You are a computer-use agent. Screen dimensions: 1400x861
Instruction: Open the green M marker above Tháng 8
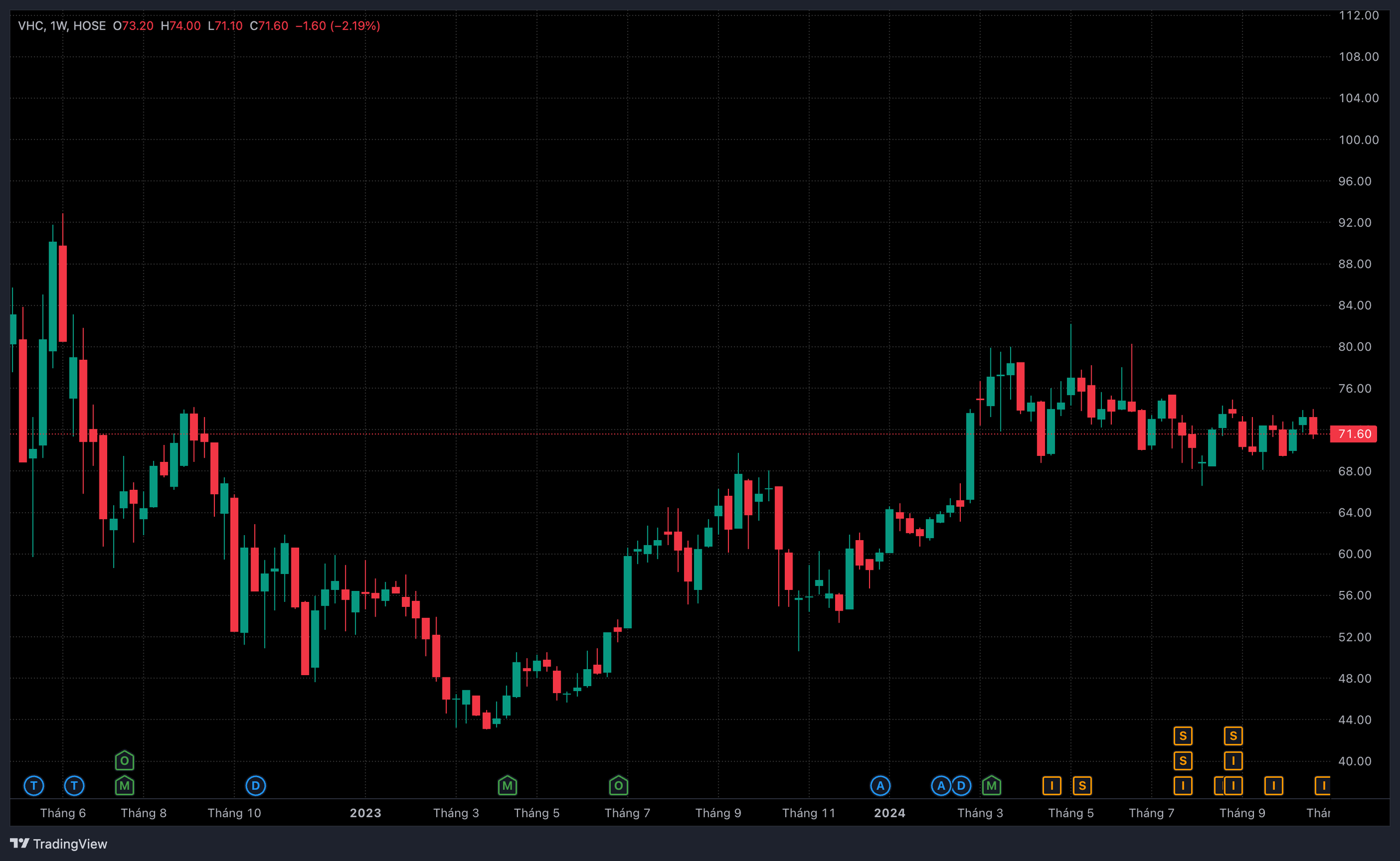pyautogui.click(x=125, y=786)
